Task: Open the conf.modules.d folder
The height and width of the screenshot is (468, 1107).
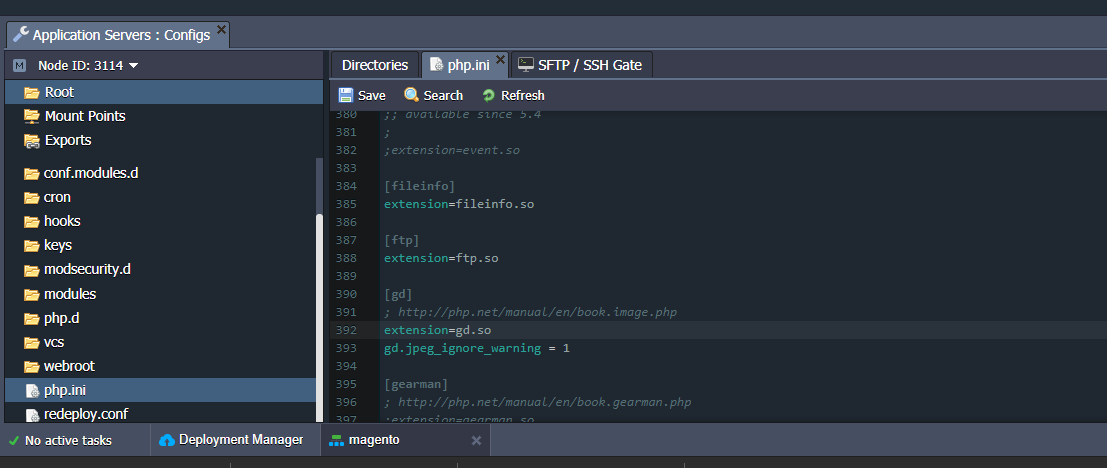Action: [x=91, y=173]
